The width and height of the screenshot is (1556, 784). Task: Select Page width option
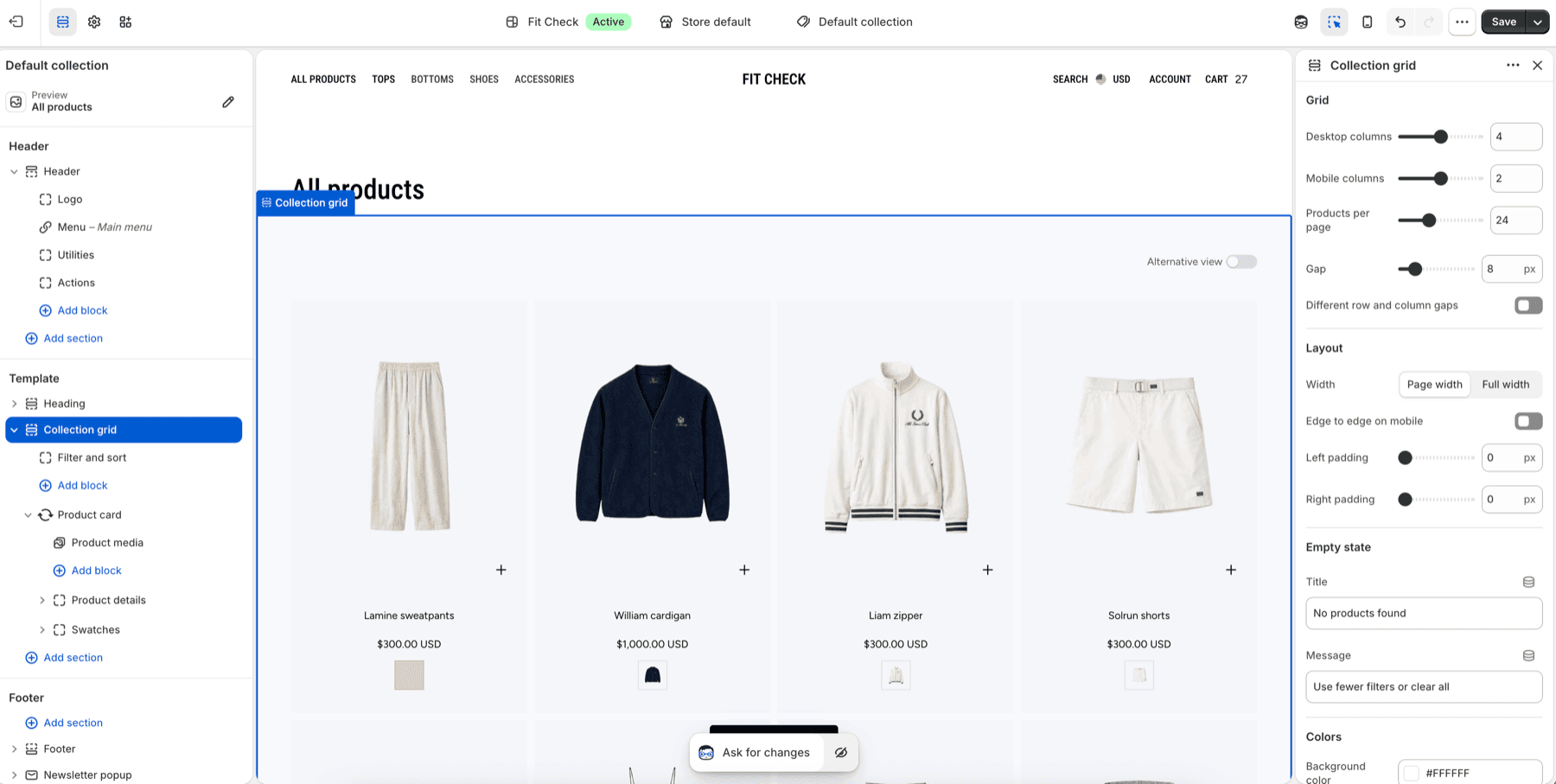coord(1435,385)
